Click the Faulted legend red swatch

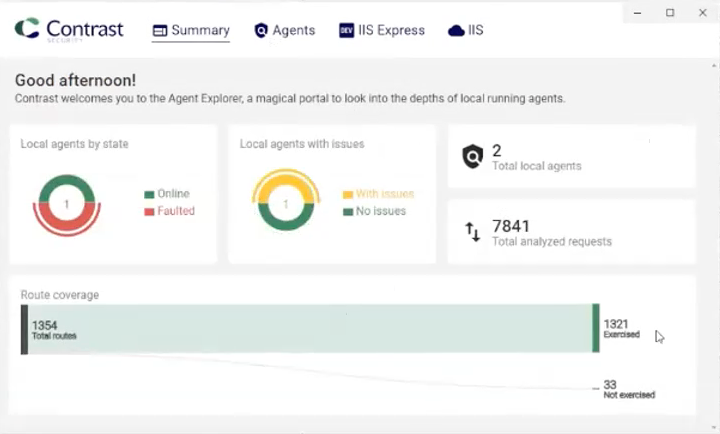(149, 211)
